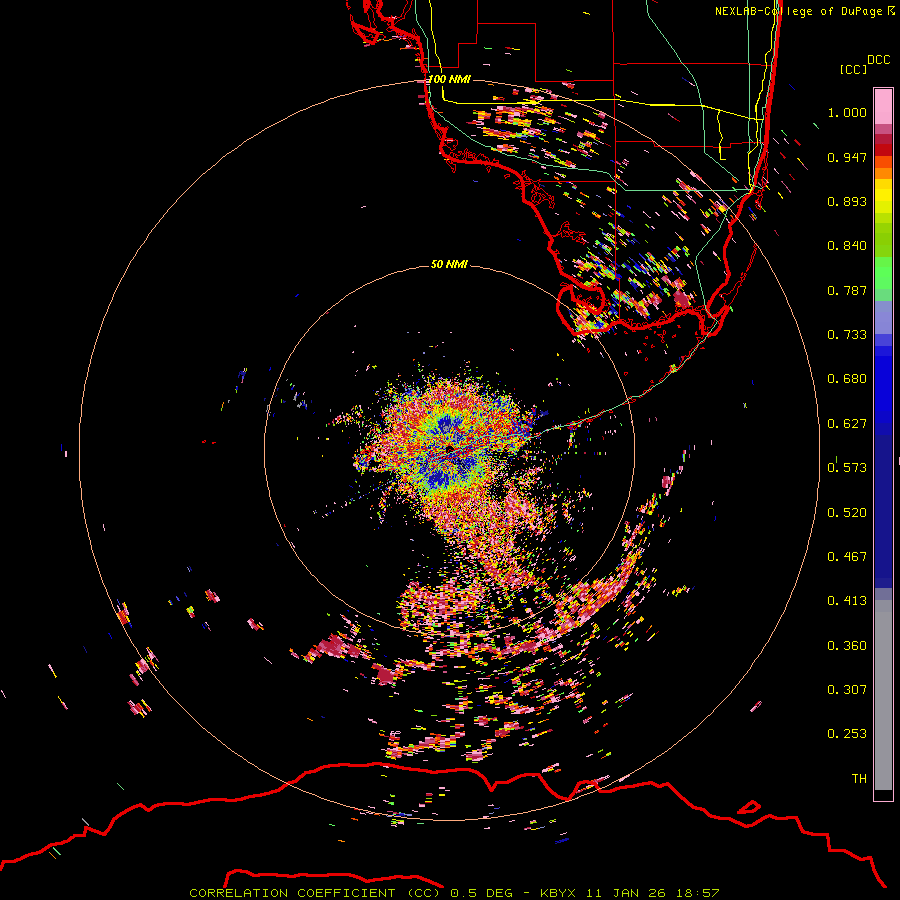Click the 0.840 scale value
Screen dimensions: 900x900
[847, 246]
